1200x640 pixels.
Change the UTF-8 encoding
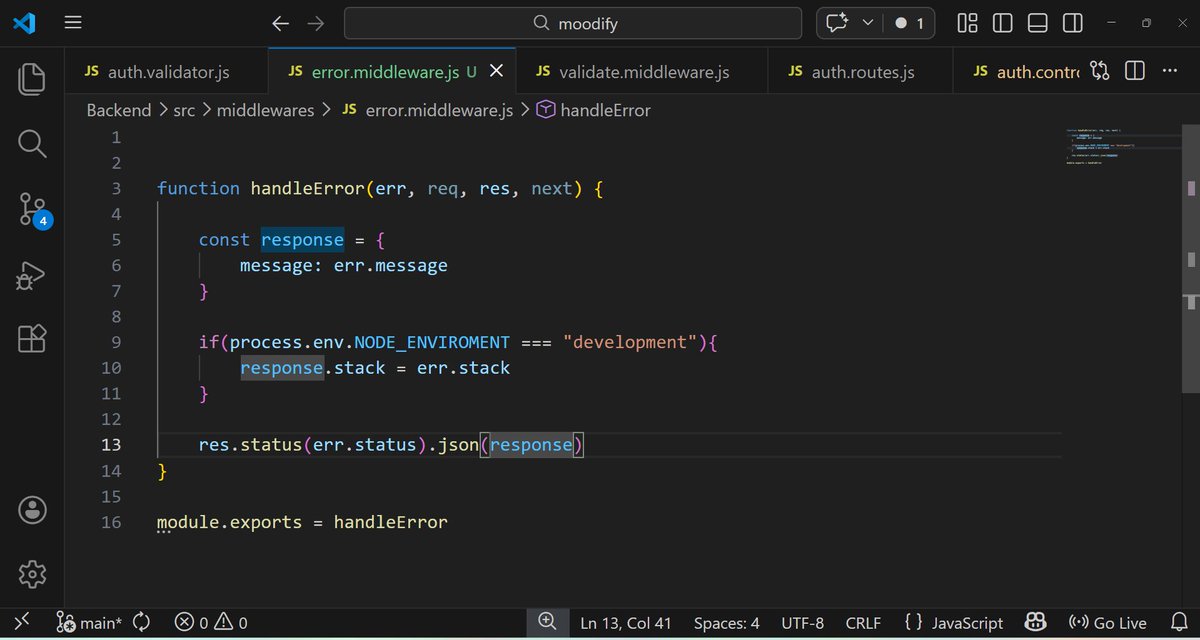[802, 623]
